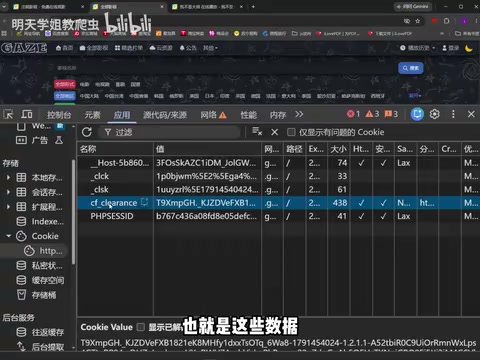The height and width of the screenshot is (360, 480).
Task: Switch to the 源代码/来源 tab
Action: [x=165, y=115]
